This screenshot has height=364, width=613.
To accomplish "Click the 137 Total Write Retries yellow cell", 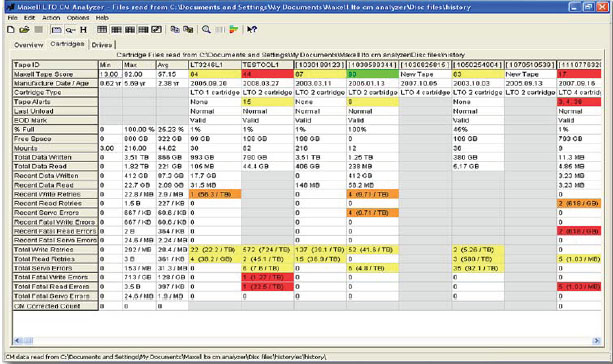I will [x=320, y=249].
